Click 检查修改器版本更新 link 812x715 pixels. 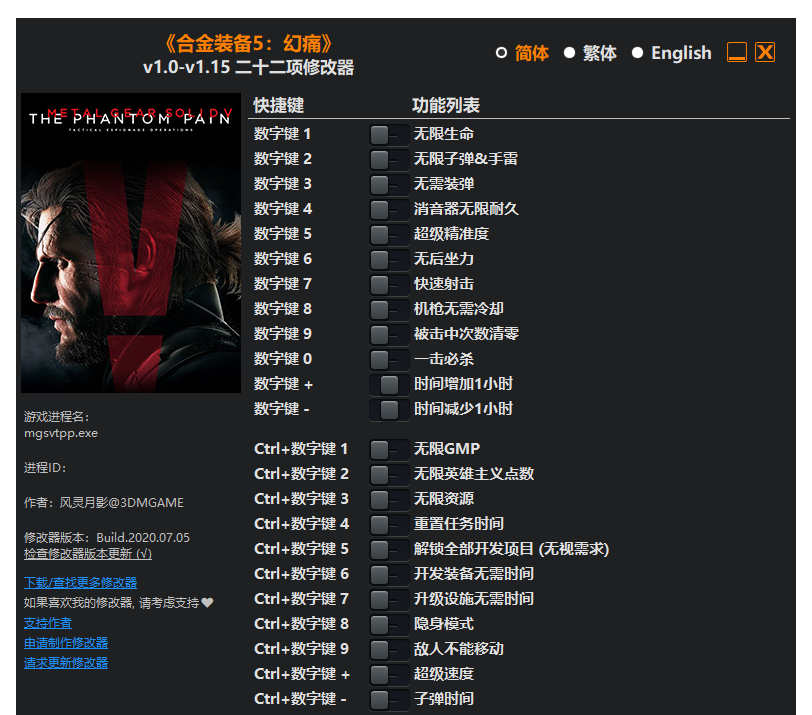pos(88,553)
